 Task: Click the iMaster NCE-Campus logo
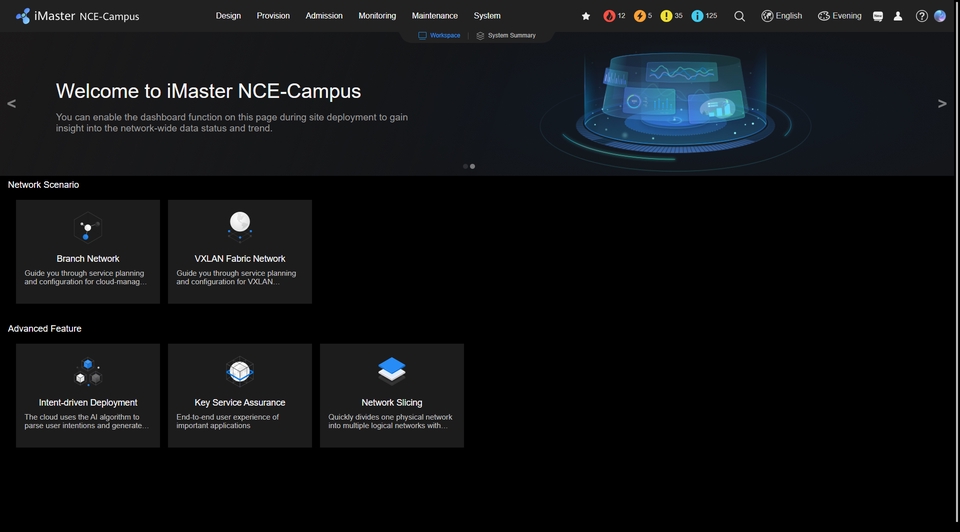78,16
